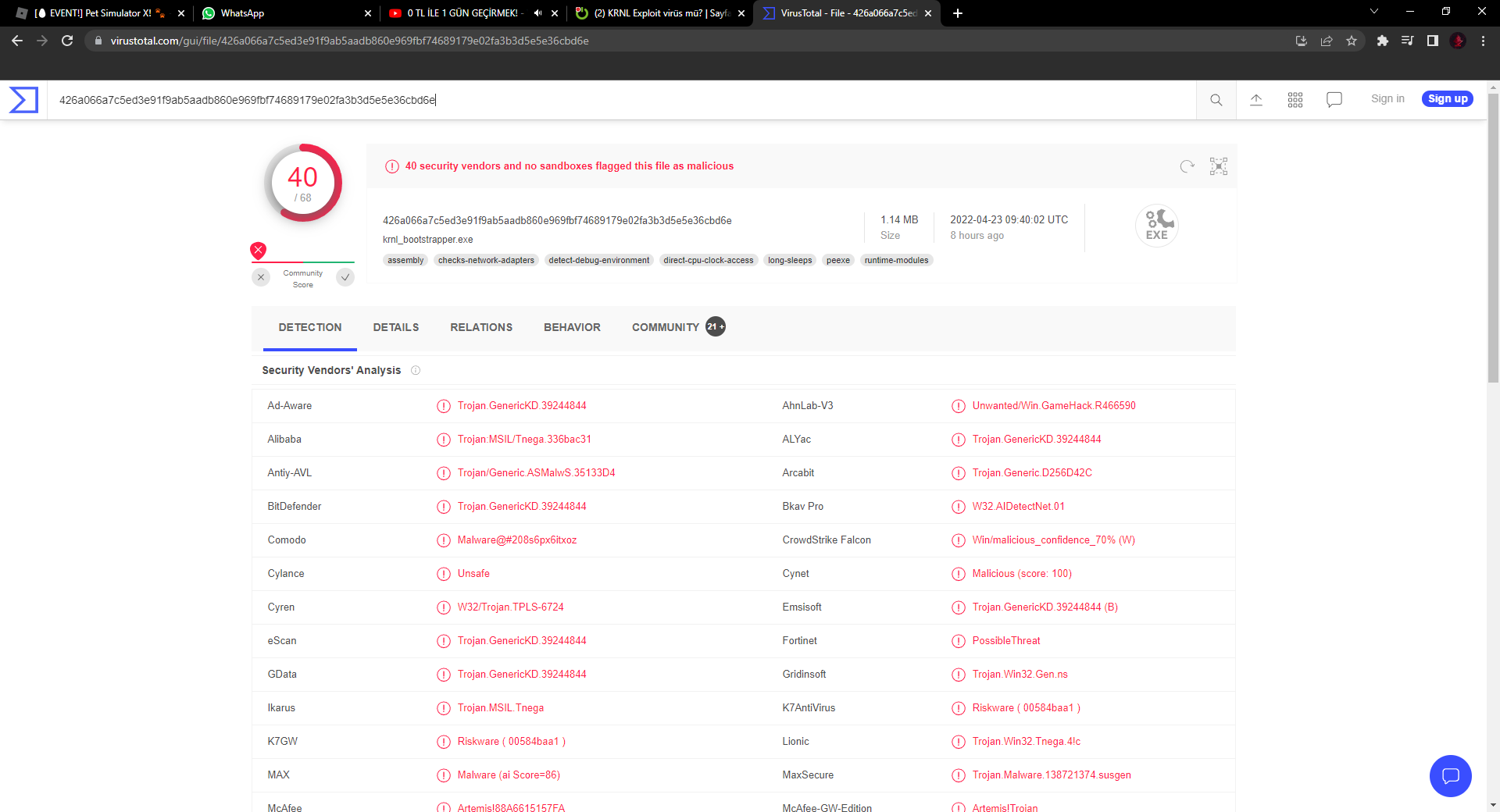Click the browser address bar URL
The width and height of the screenshot is (1500, 812).
[349, 41]
